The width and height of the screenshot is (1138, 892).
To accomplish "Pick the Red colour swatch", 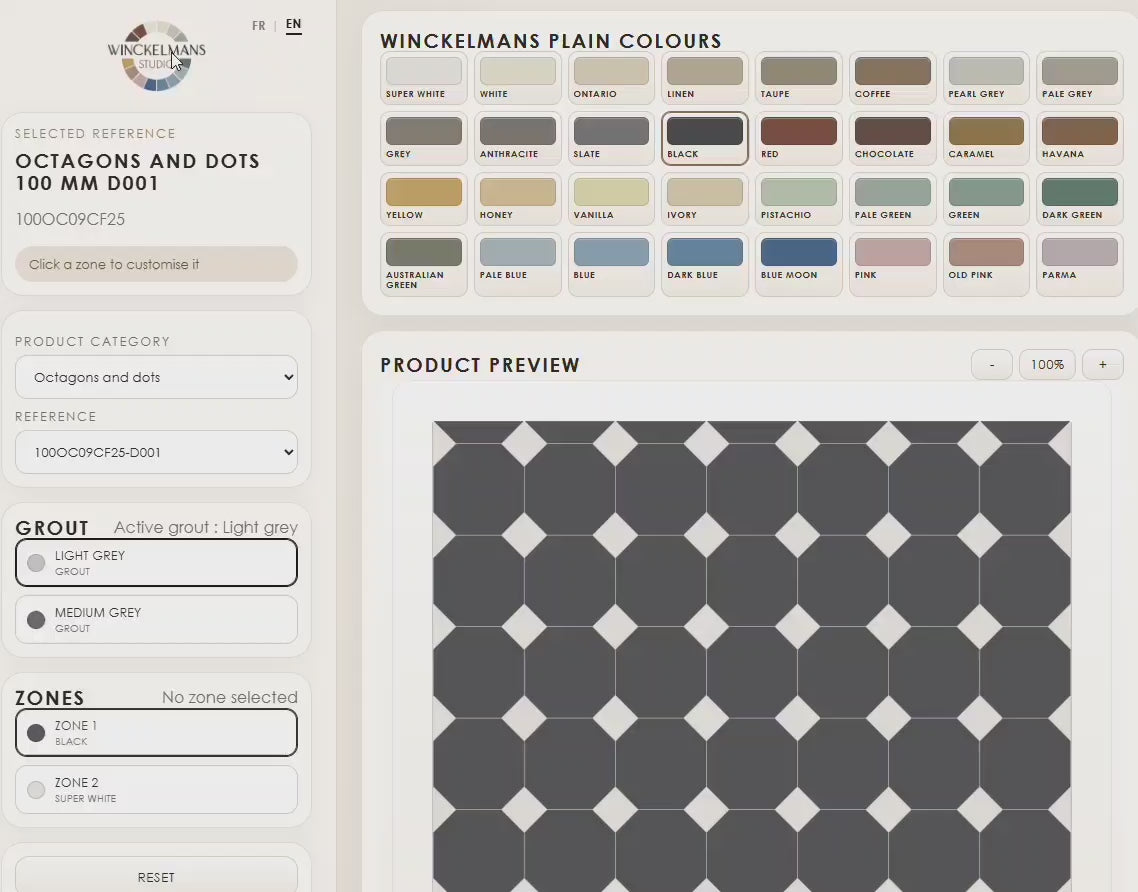I will [x=798, y=138].
